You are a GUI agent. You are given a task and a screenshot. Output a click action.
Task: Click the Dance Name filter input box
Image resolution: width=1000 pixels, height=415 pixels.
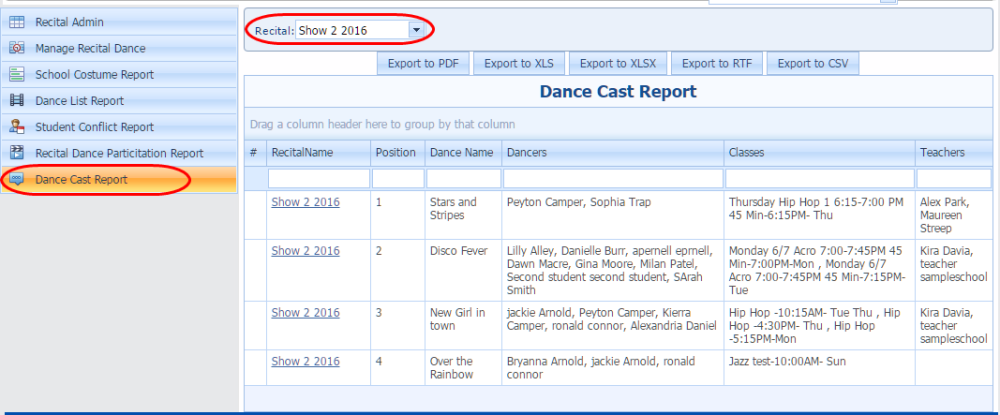coord(464,178)
